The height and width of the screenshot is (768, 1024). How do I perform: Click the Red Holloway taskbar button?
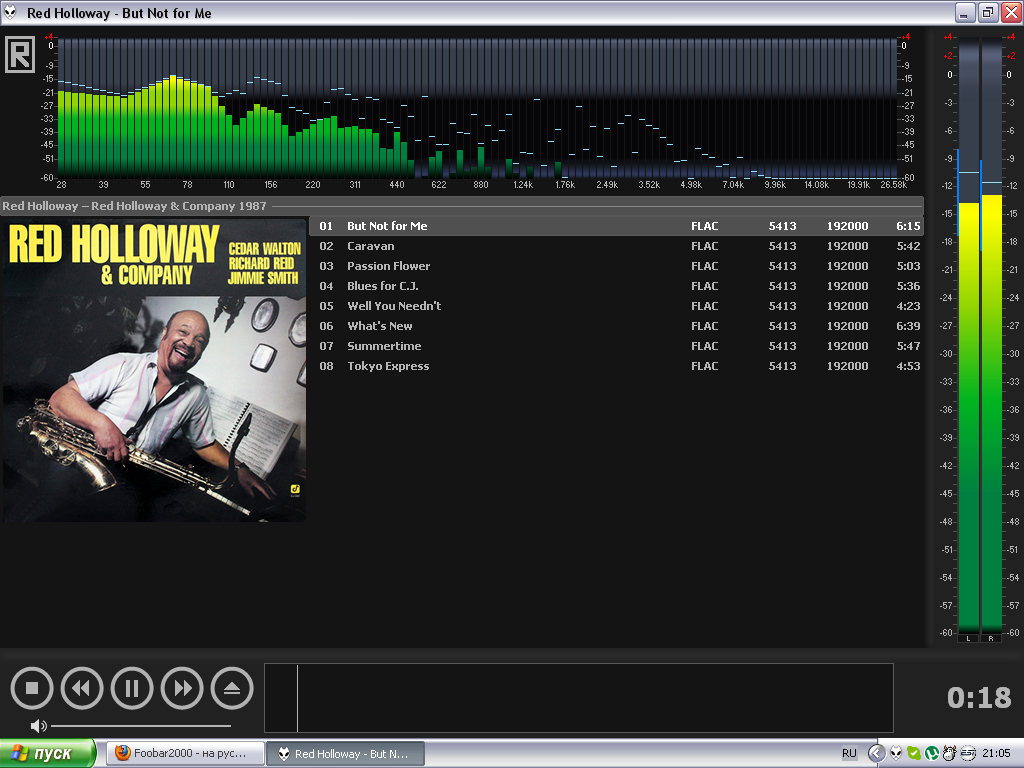point(347,754)
